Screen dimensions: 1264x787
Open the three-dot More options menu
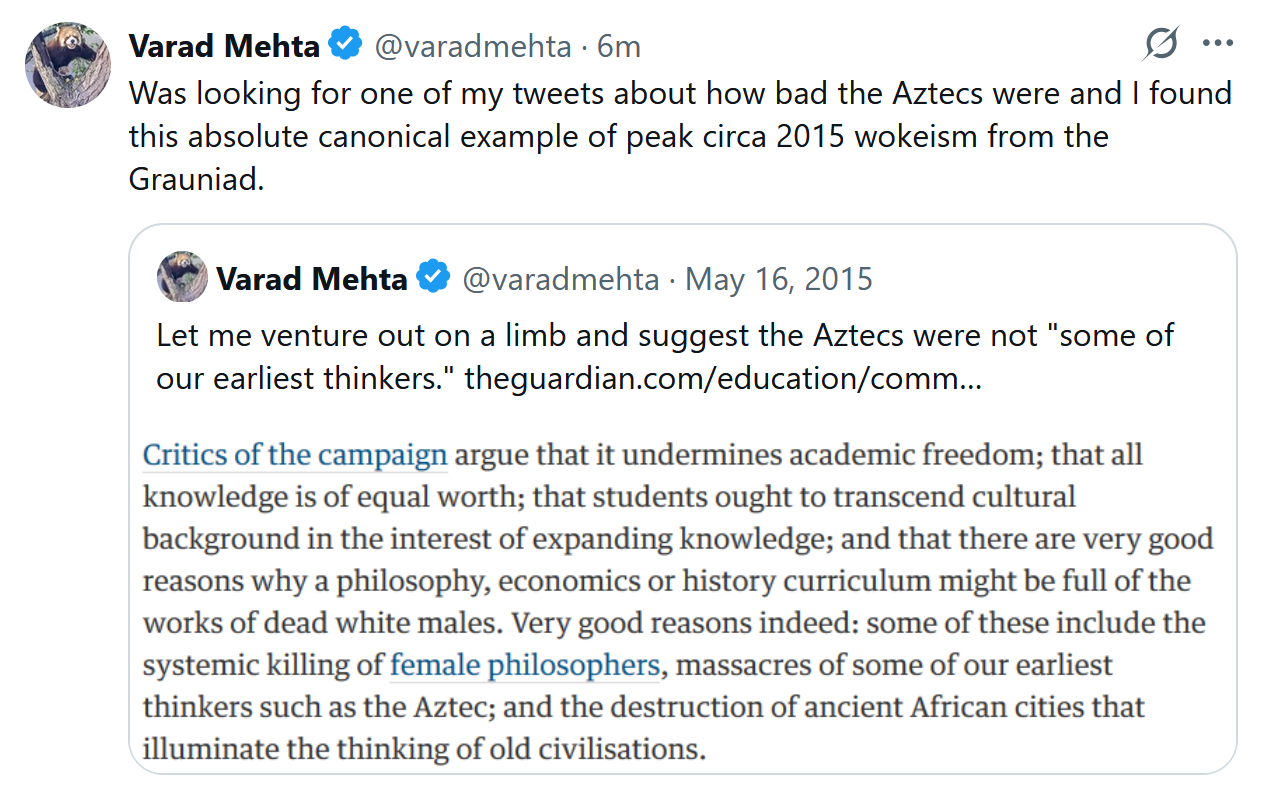pos(1217,44)
